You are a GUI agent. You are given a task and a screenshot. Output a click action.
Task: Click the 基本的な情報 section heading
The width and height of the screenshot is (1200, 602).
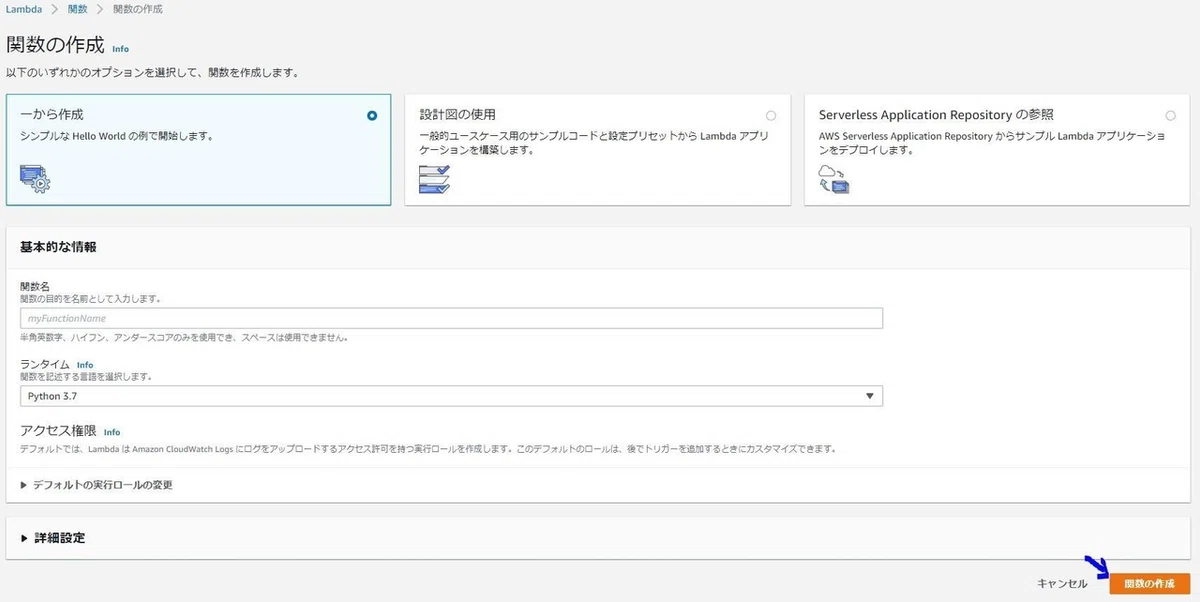pos(58,247)
